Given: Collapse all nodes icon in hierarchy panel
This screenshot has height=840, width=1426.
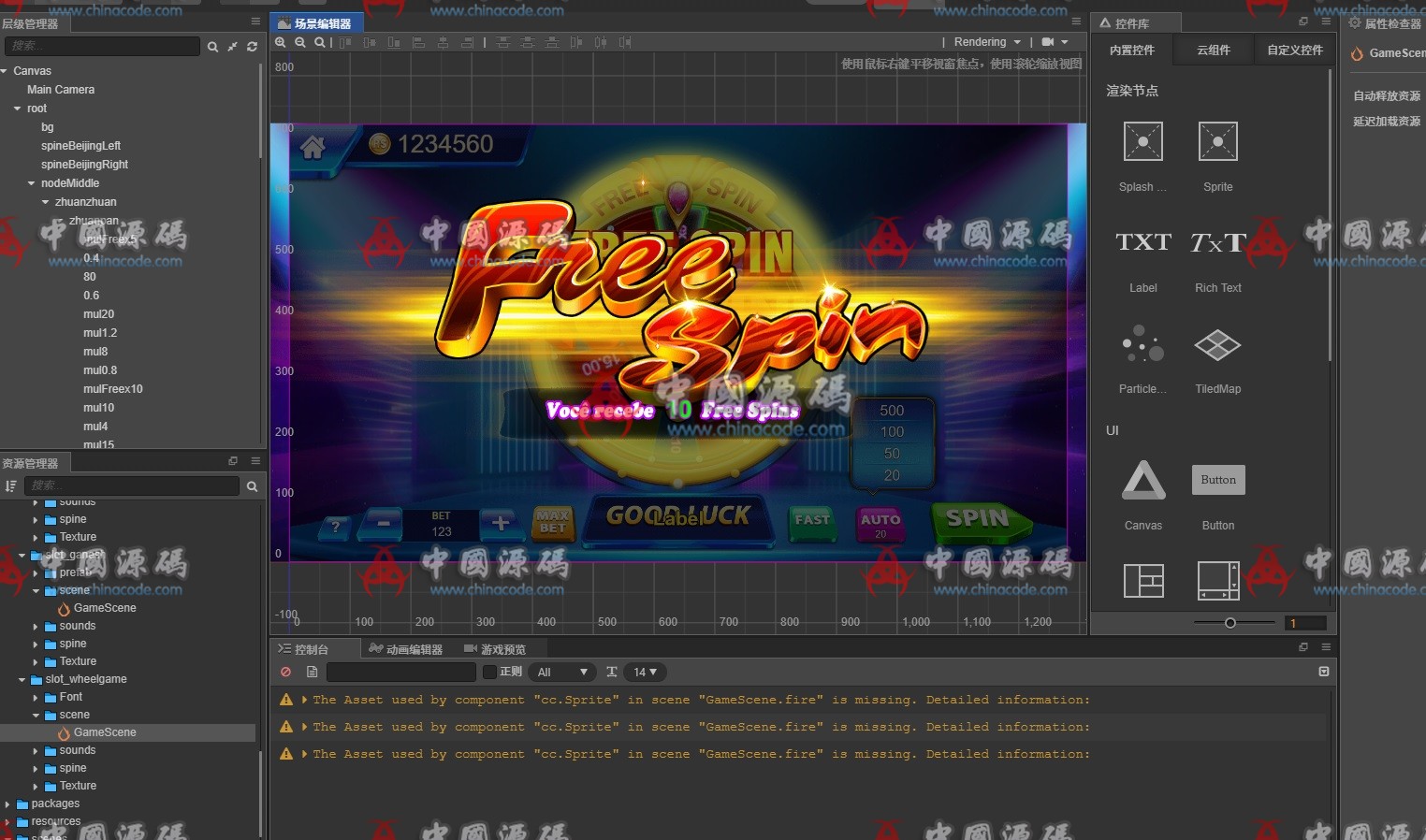Looking at the screenshot, I should [x=232, y=47].
